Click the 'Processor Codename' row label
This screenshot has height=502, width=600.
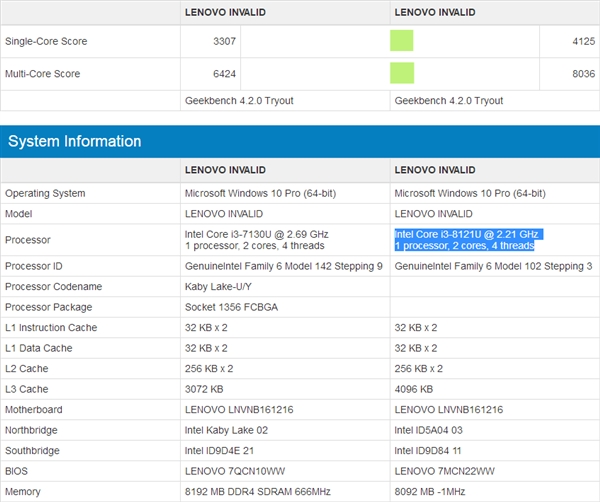pyautogui.click(x=54, y=287)
